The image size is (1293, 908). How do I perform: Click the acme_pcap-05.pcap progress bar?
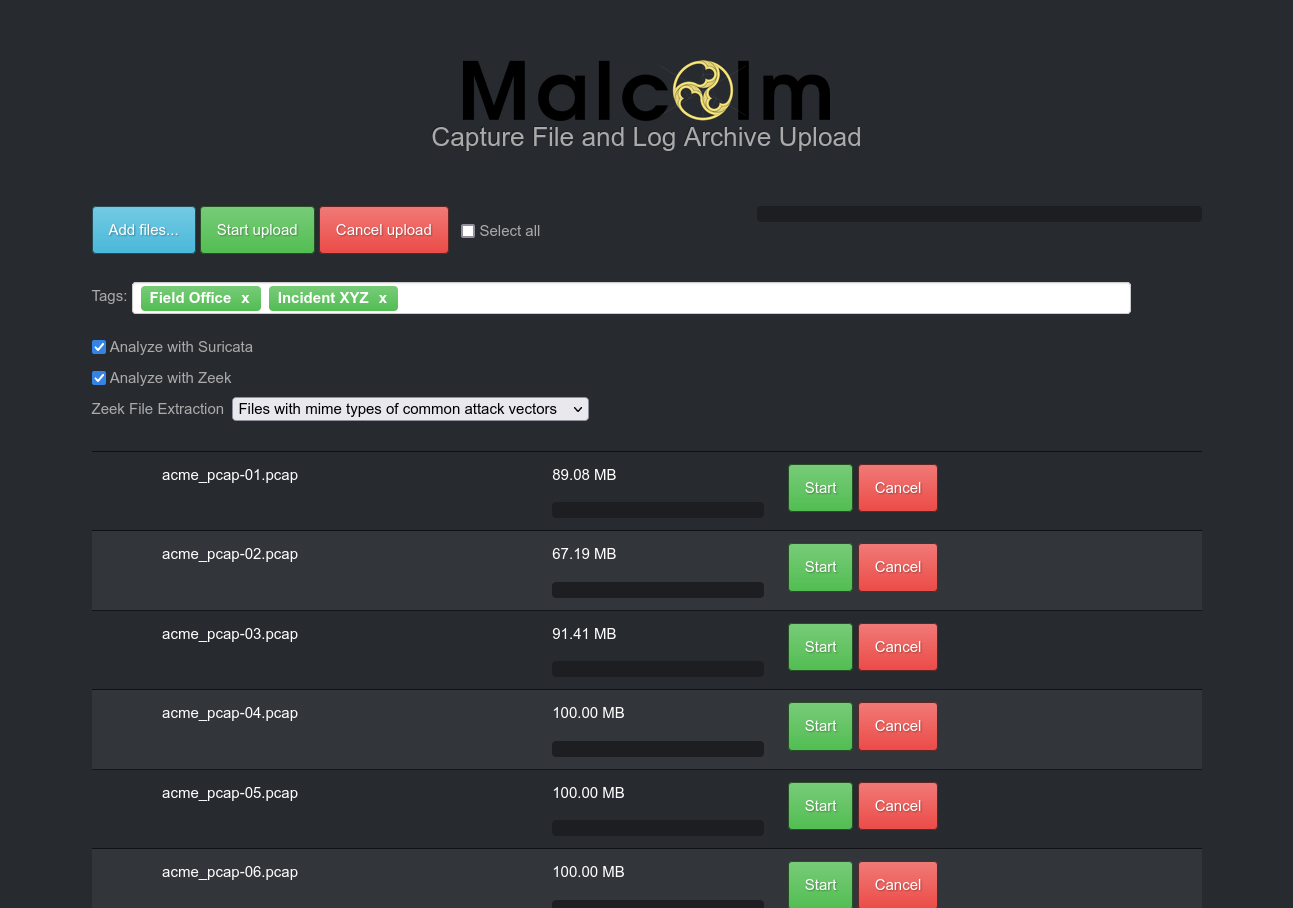(x=658, y=828)
